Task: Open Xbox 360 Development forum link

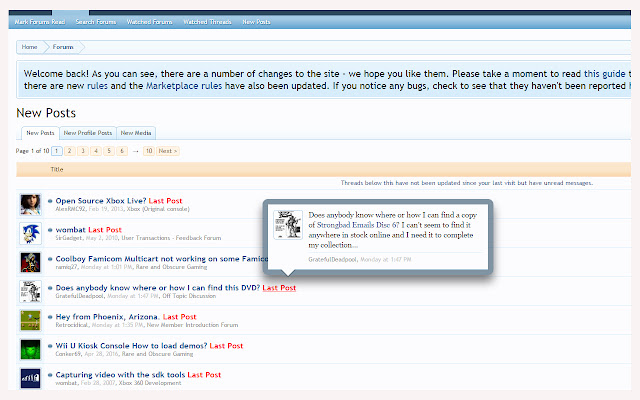Action: pos(150,383)
